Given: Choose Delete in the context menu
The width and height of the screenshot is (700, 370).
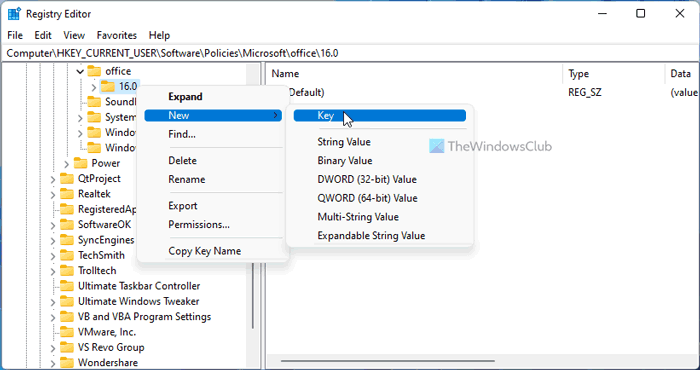Looking at the screenshot, I should [213, 161].
